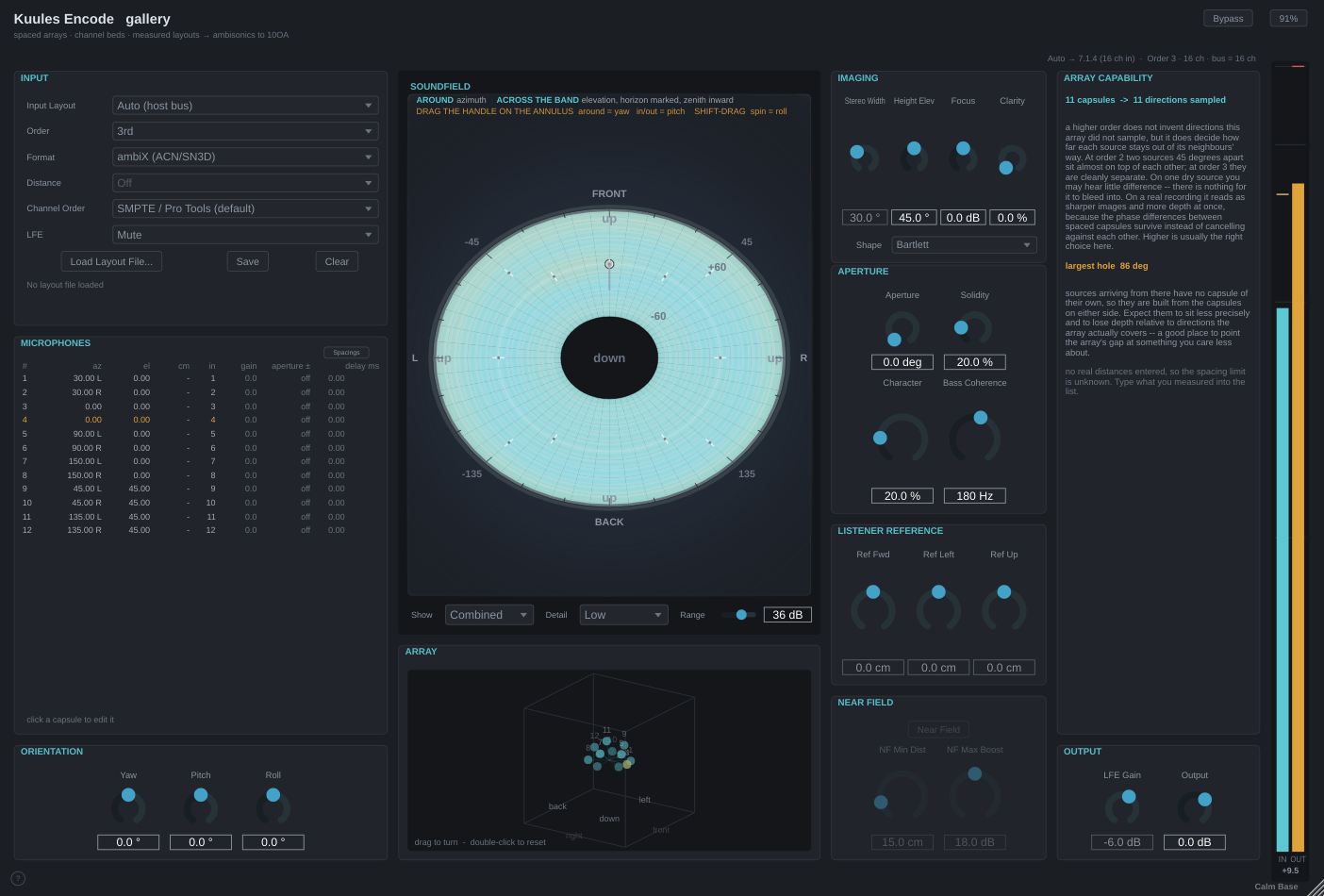Viewport: 1324px width, 896px height.
Task: Open the Show dropdown set to Combined
Action: [489, 615]
